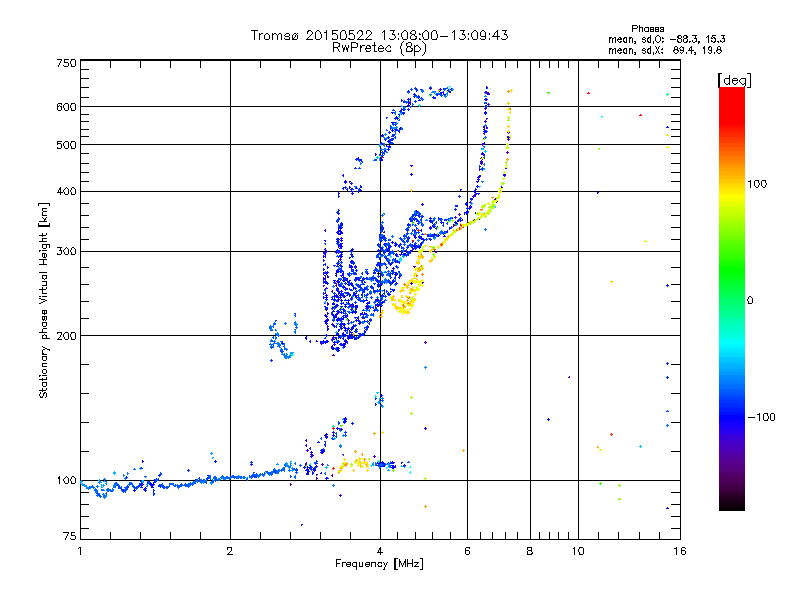Viewport: 800px width, 600px height.
Task: Click the 'Frequency [MHz]' axis label
Action: [379, 564]
